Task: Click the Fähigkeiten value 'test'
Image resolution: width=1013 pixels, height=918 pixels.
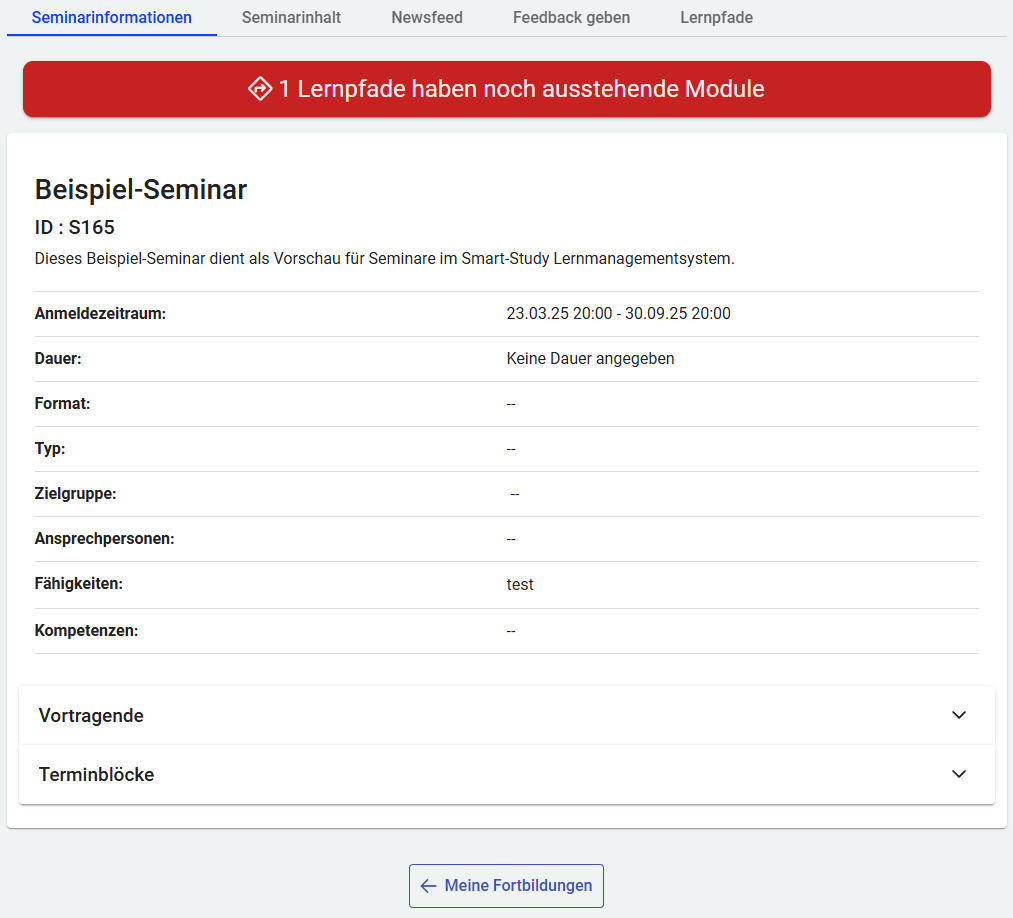Action: tap(520, 585)
